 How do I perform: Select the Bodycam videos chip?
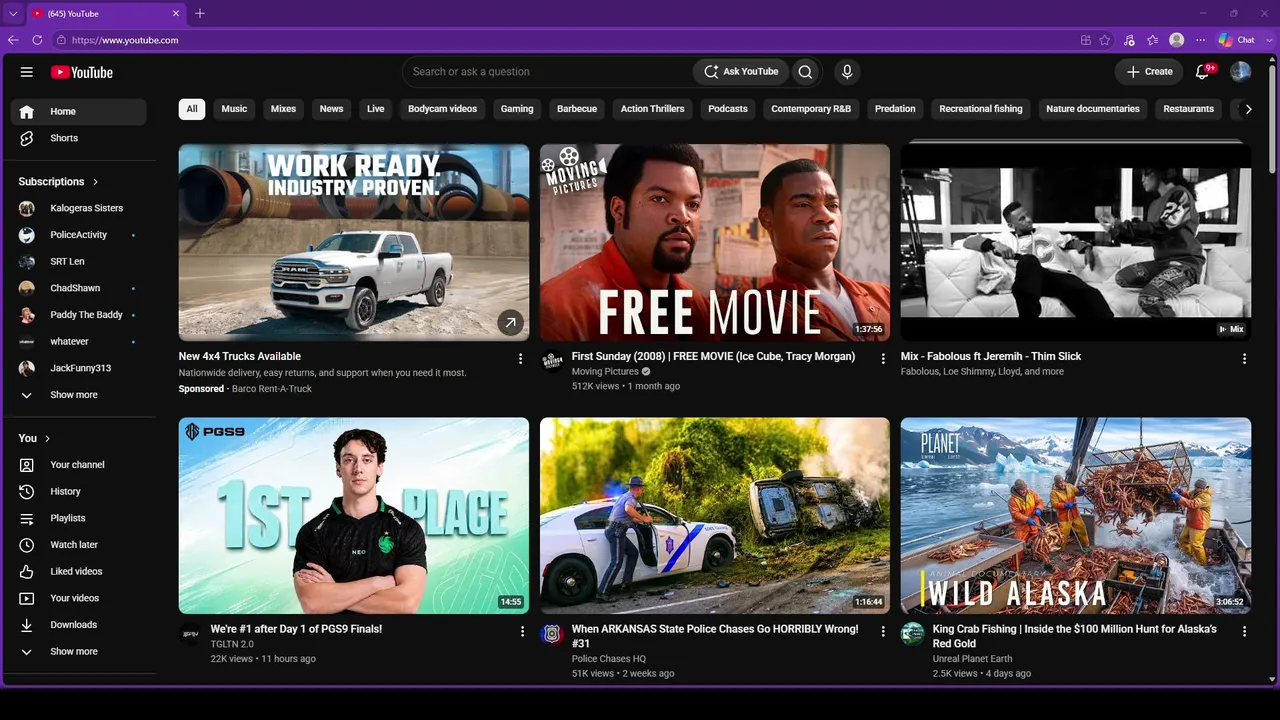pyautogui.click(x=442, y=109)
